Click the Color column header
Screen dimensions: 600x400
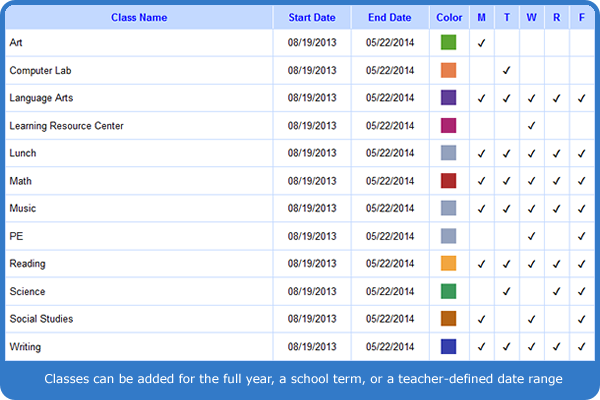point(449,18)
